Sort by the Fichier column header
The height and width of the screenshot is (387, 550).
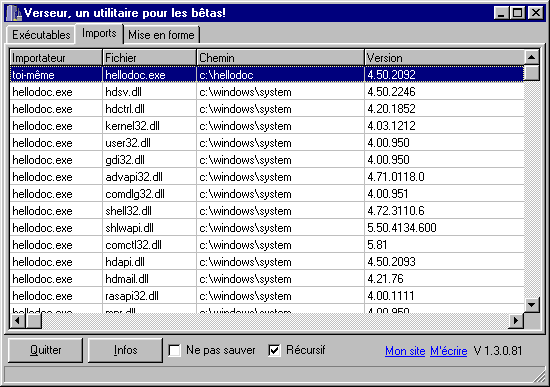coord(149,58)
